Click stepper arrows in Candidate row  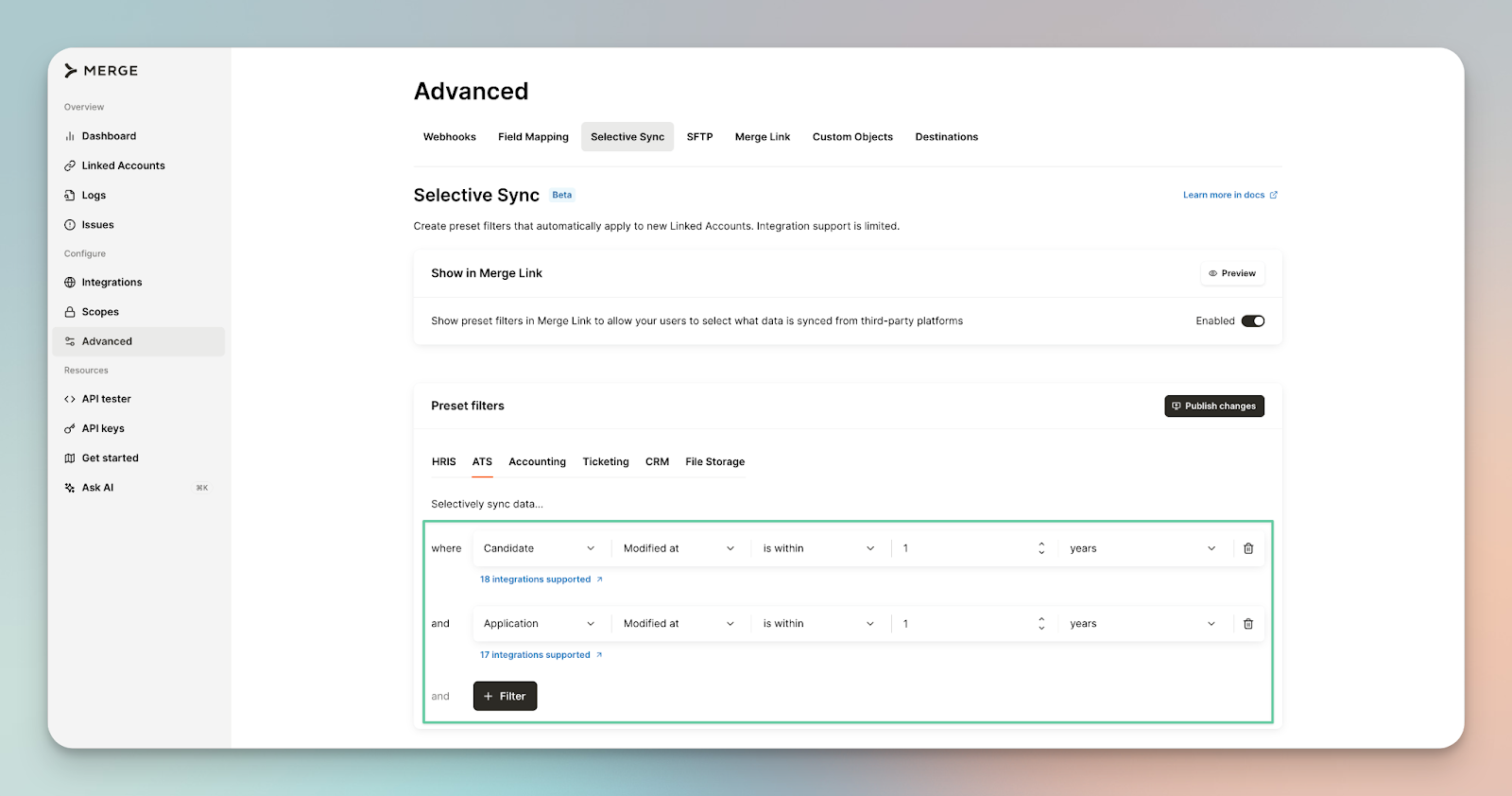point(1041,548)
